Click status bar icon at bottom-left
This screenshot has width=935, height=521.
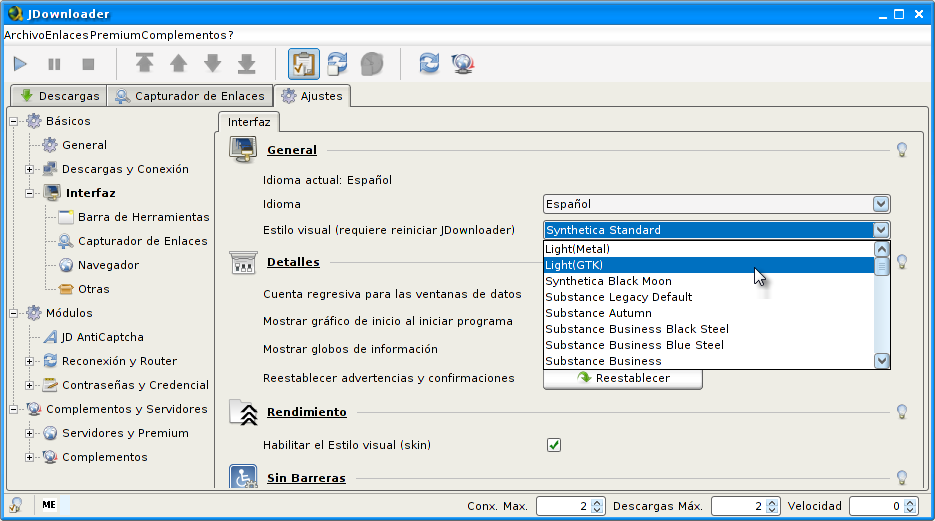(16, 505)
